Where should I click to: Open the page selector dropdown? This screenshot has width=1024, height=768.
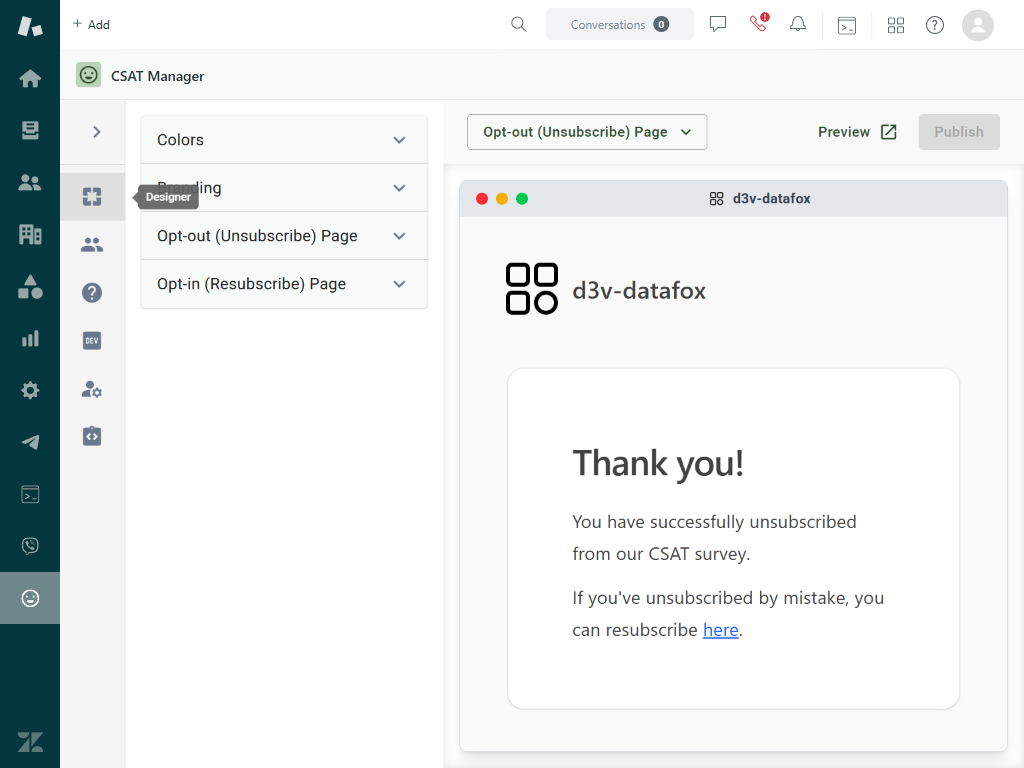point(587,132)
